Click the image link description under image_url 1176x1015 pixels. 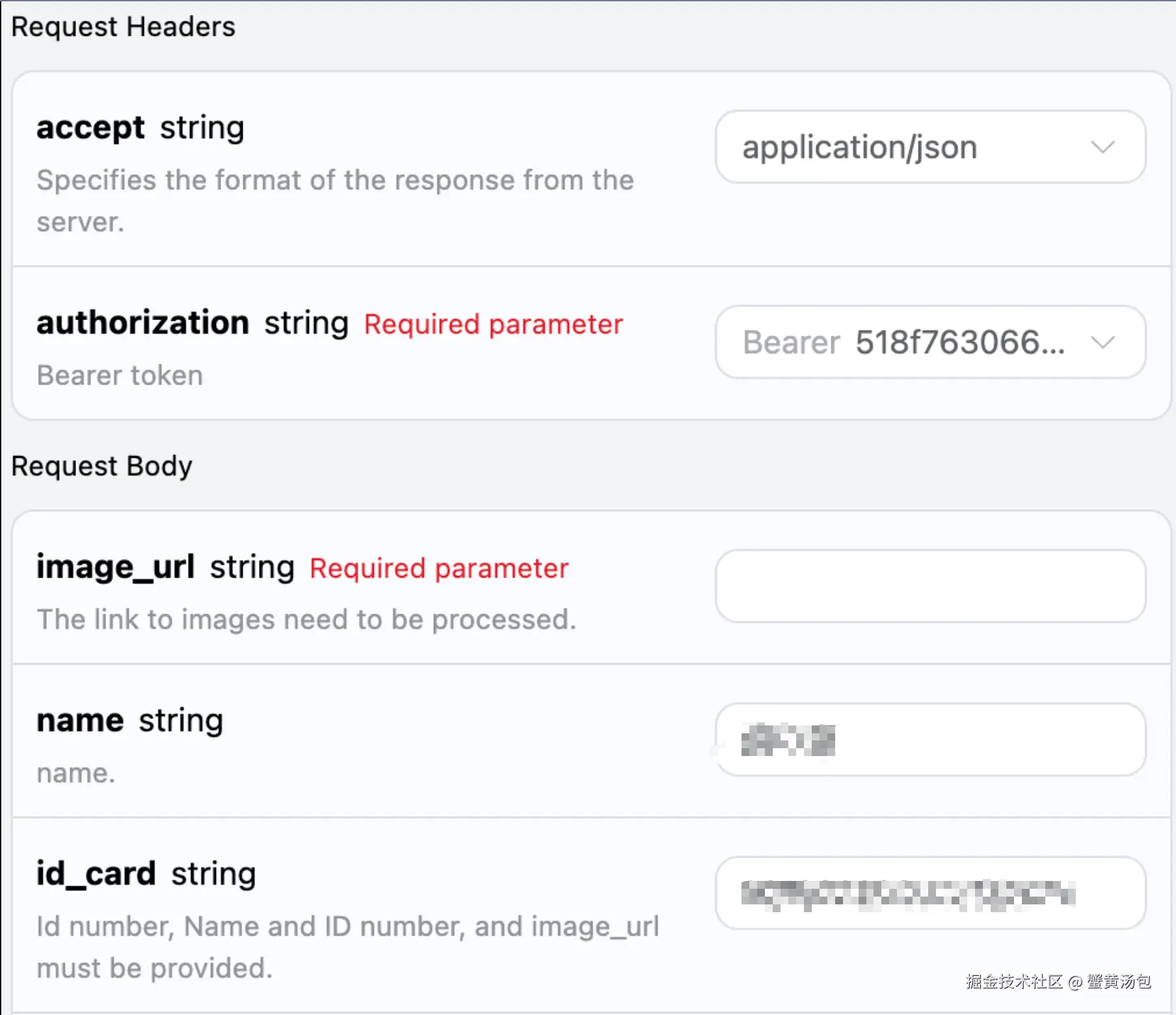tap(306, 619)
